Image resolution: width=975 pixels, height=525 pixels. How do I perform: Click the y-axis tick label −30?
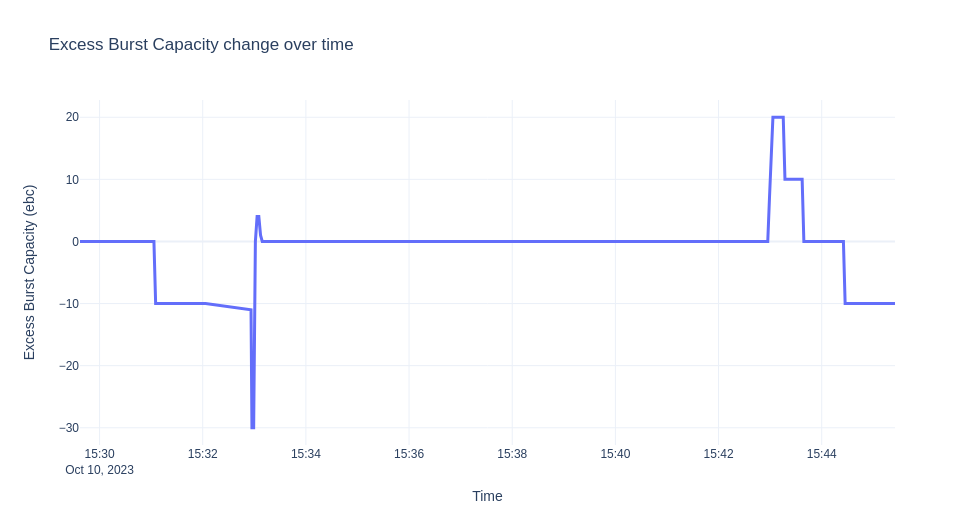tap(68, 428)
